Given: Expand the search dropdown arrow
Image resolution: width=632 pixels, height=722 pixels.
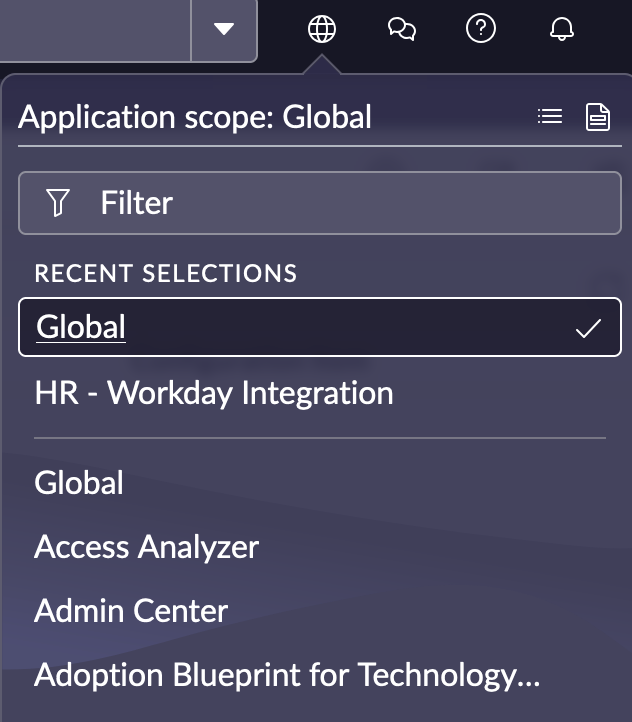Looking at the screenshot, I should point(224,29).
